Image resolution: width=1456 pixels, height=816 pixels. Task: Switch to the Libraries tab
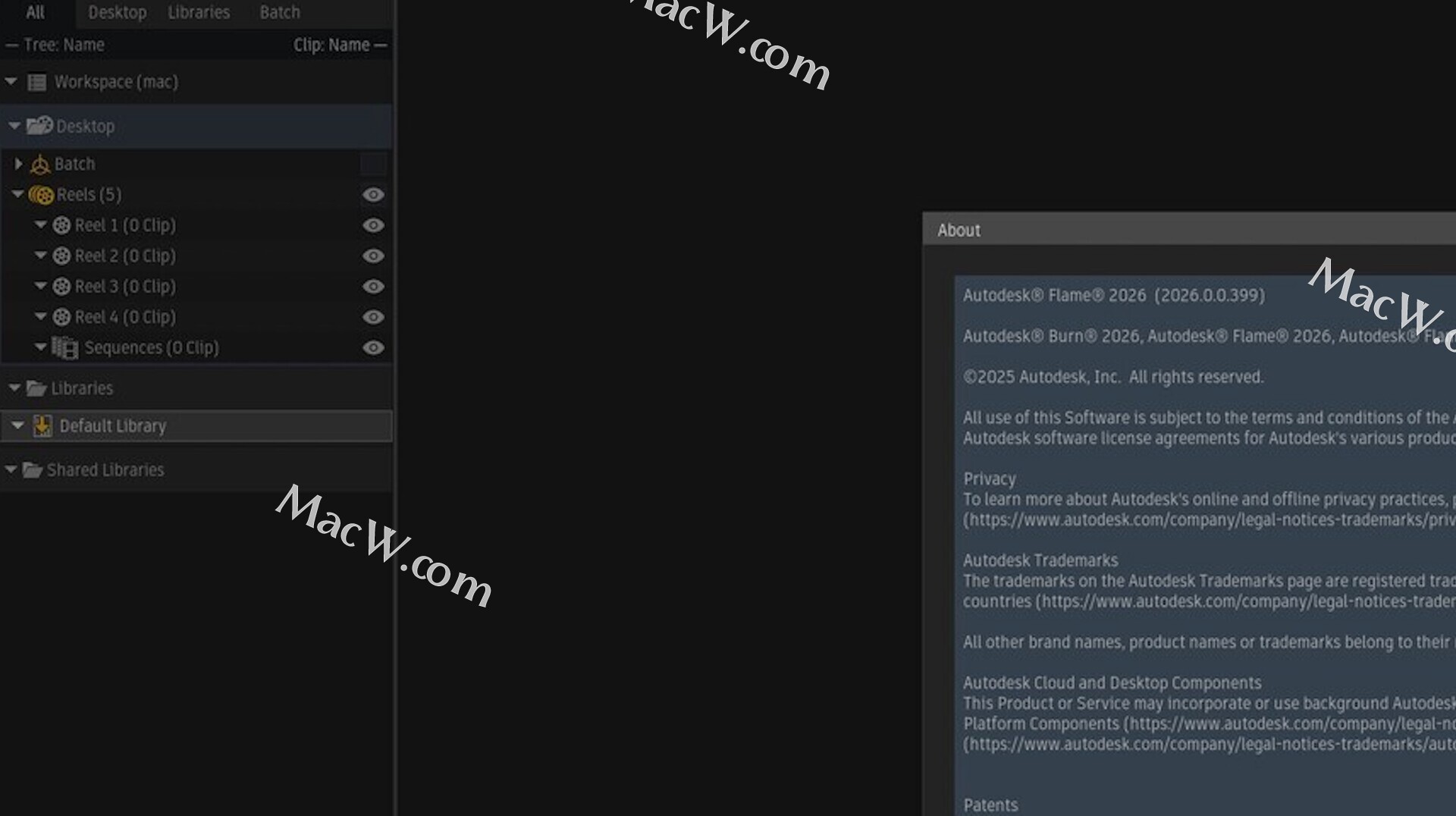click(199, 13)
